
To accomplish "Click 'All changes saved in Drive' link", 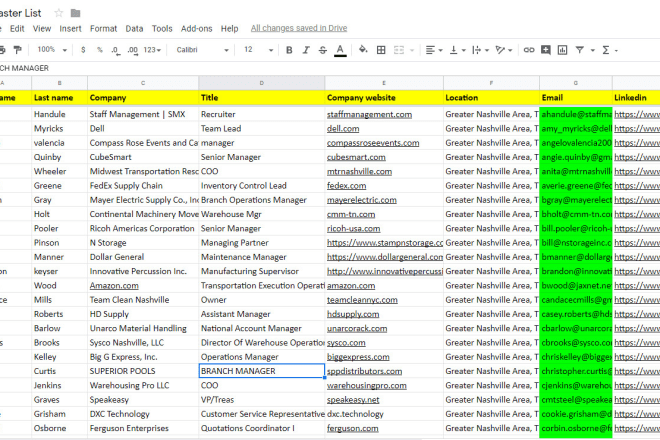I will click(x=299, y=28).
